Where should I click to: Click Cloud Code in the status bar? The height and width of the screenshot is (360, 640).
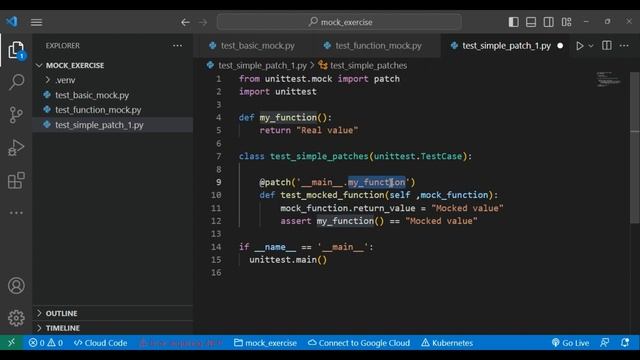tap(101, 343)
